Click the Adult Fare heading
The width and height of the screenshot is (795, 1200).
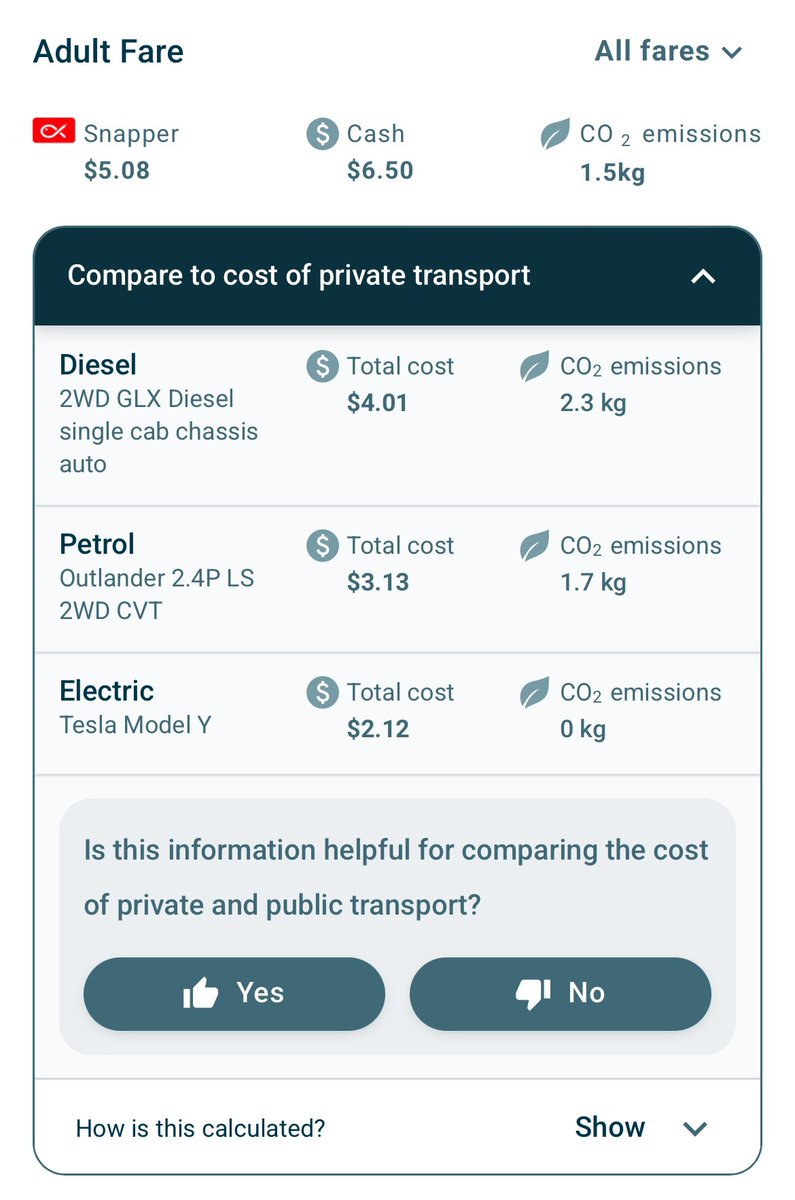tap(108, 52)
